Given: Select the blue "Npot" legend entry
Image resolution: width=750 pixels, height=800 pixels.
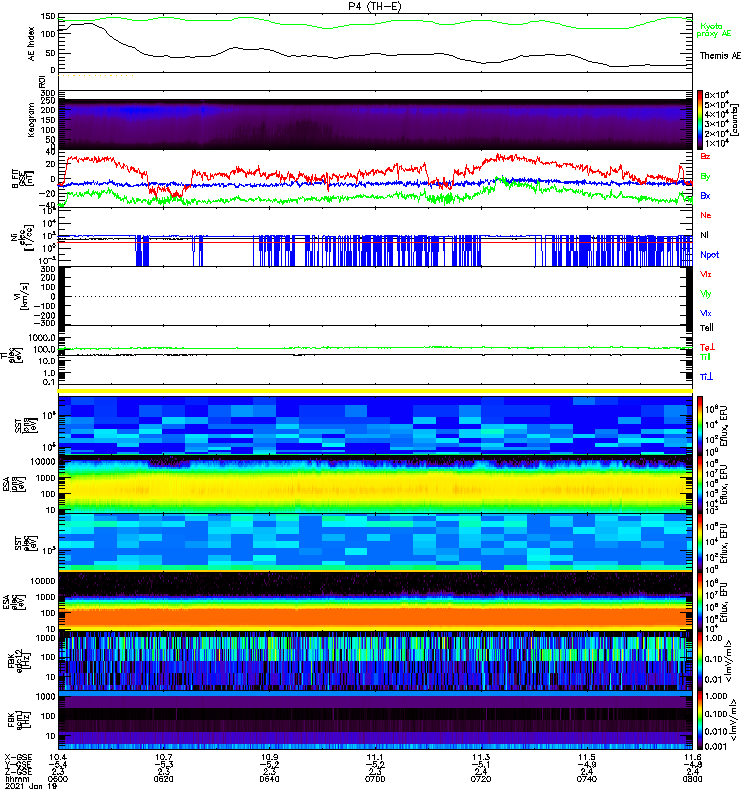Looking at the screenshot, I should point(710,255).
